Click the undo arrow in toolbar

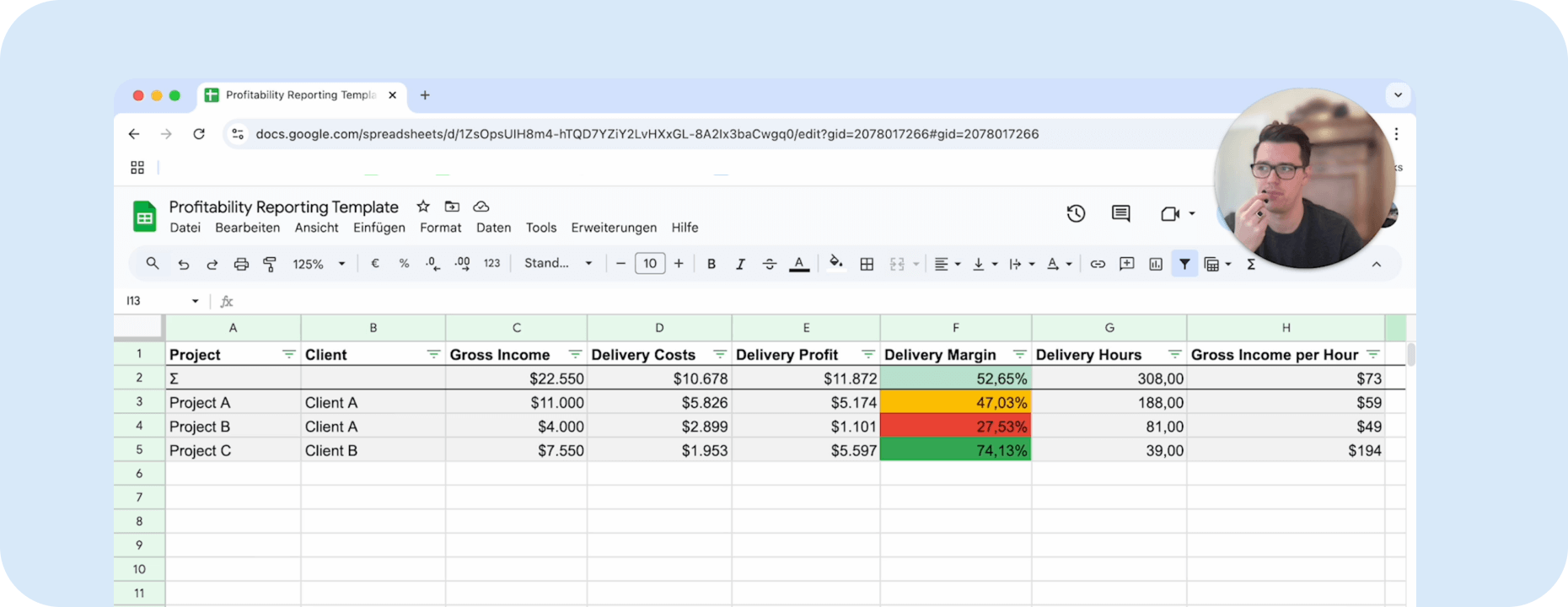[x=183, y=264]
